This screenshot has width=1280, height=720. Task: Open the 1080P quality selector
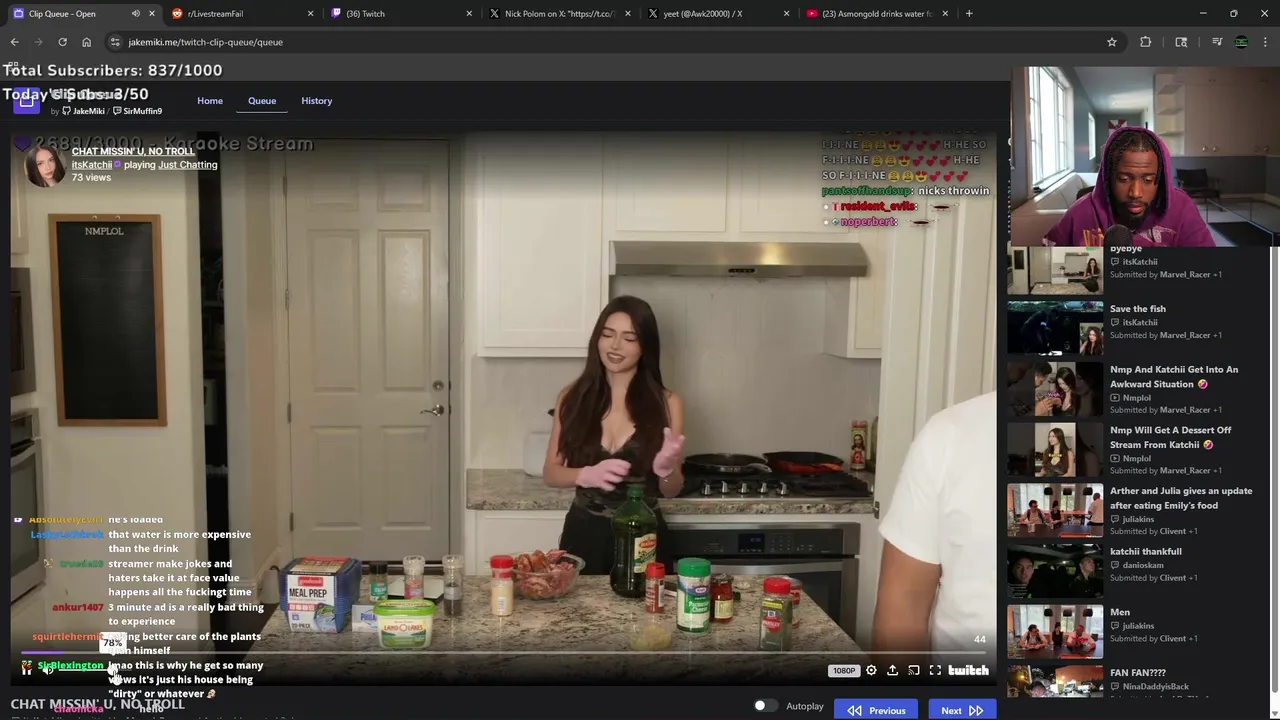pyautogui.click(x=844, y=671)
